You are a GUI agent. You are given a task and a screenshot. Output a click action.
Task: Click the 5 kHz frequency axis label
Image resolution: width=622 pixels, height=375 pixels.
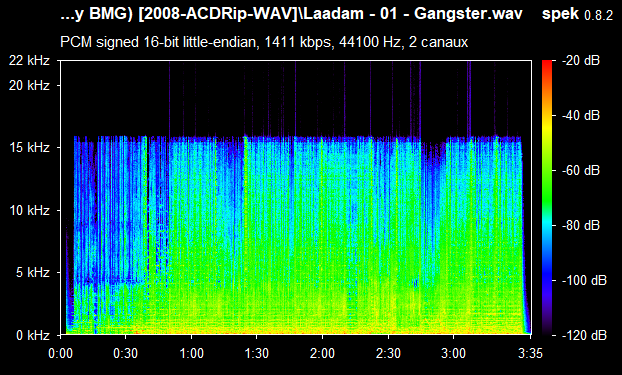point(33,273)
